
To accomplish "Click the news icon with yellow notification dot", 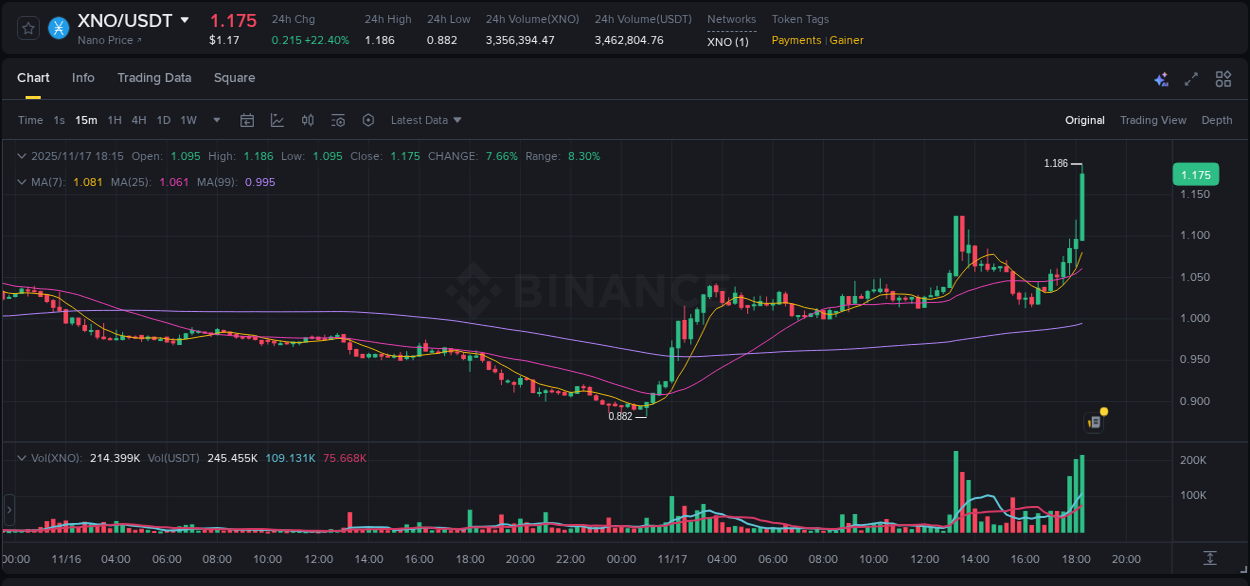I will [1094, 421].
